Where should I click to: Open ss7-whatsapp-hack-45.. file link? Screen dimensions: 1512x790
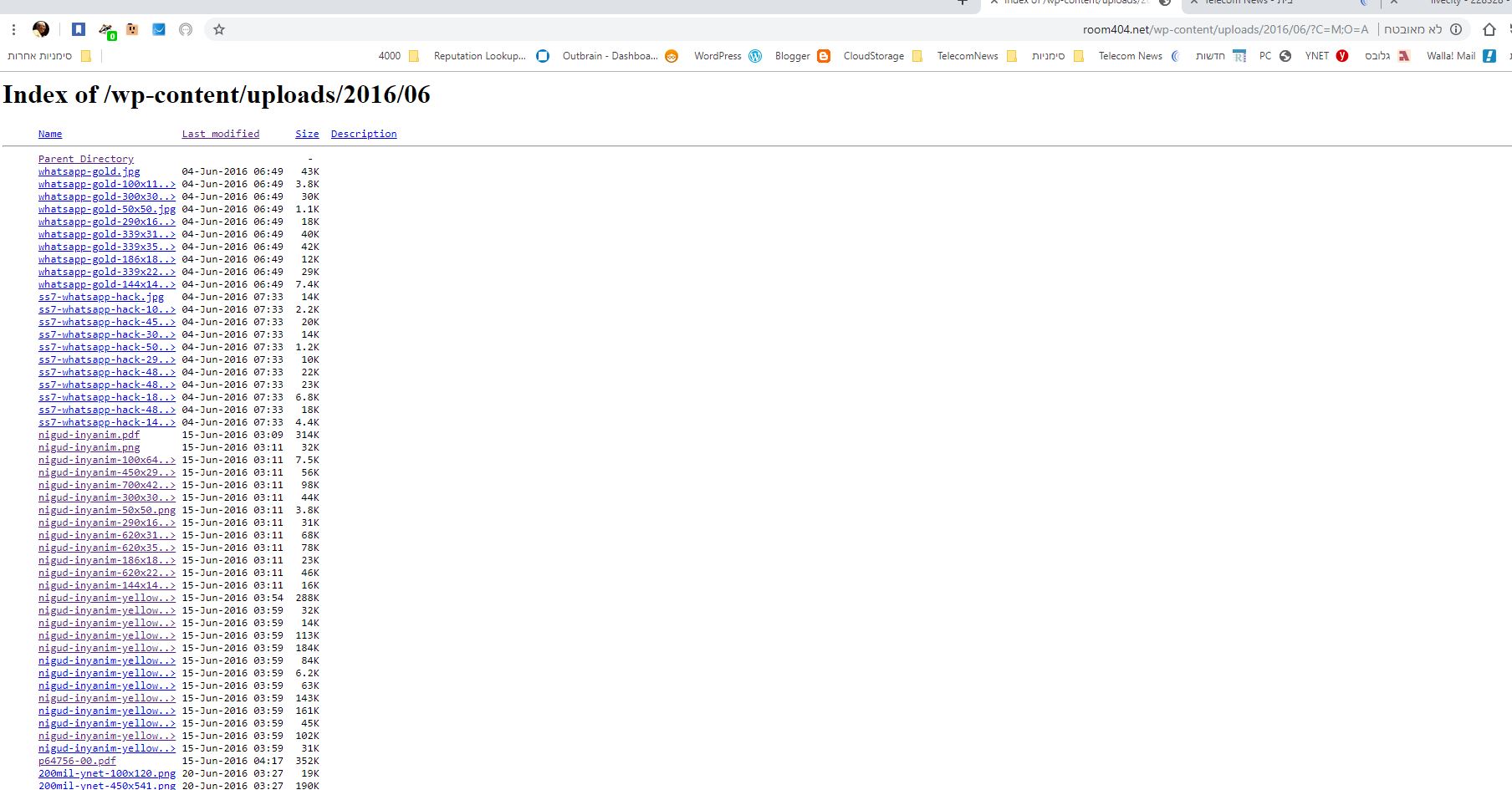pyautogui.click(x=107, y=322)
